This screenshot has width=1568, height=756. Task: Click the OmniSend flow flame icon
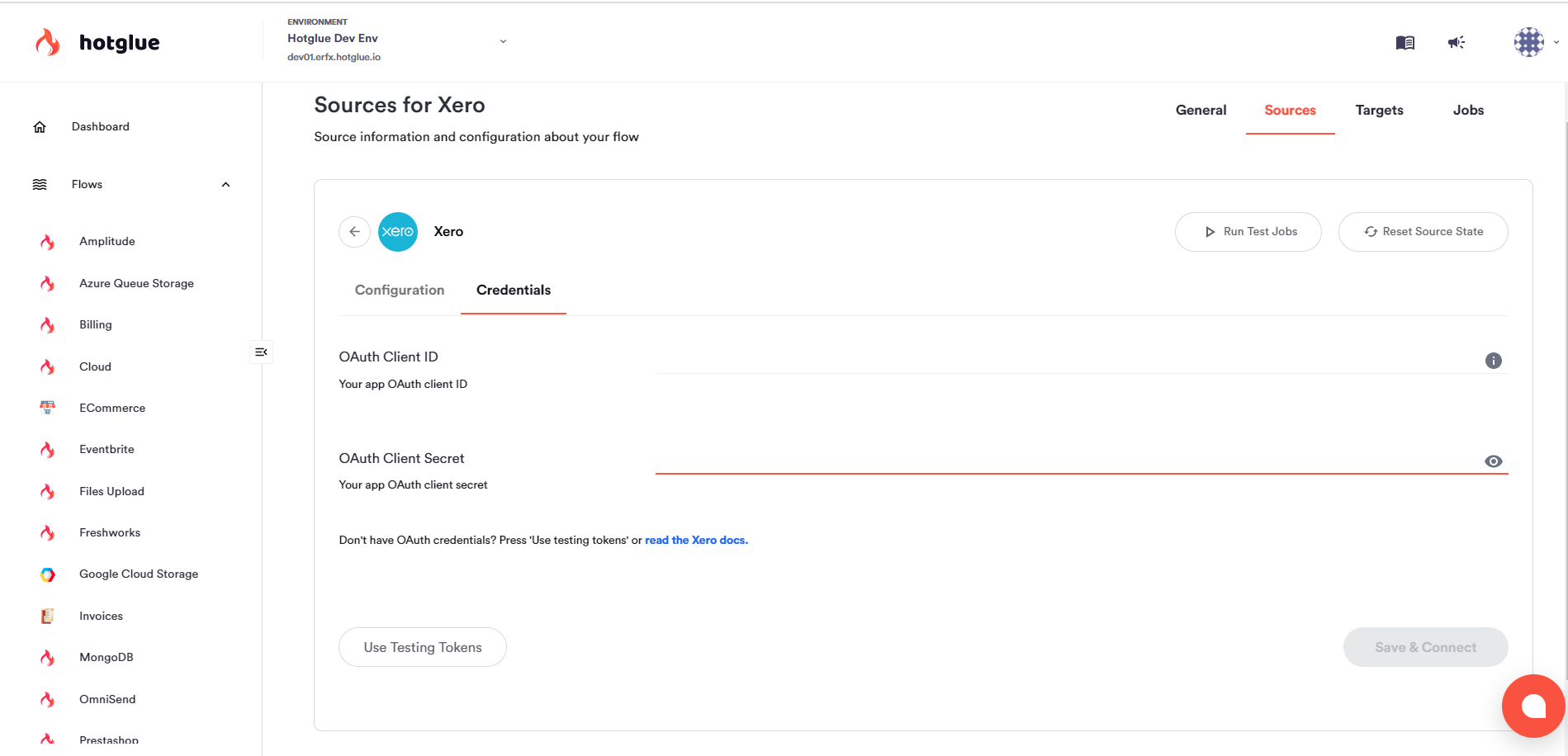pos(48,700)
